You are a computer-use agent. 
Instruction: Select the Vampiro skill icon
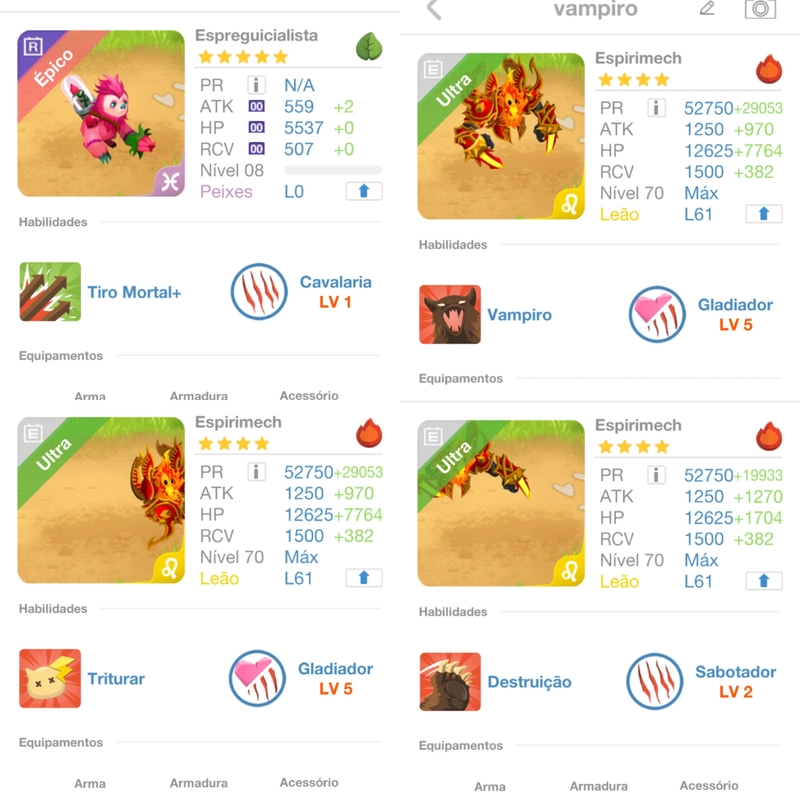(449, 314)
